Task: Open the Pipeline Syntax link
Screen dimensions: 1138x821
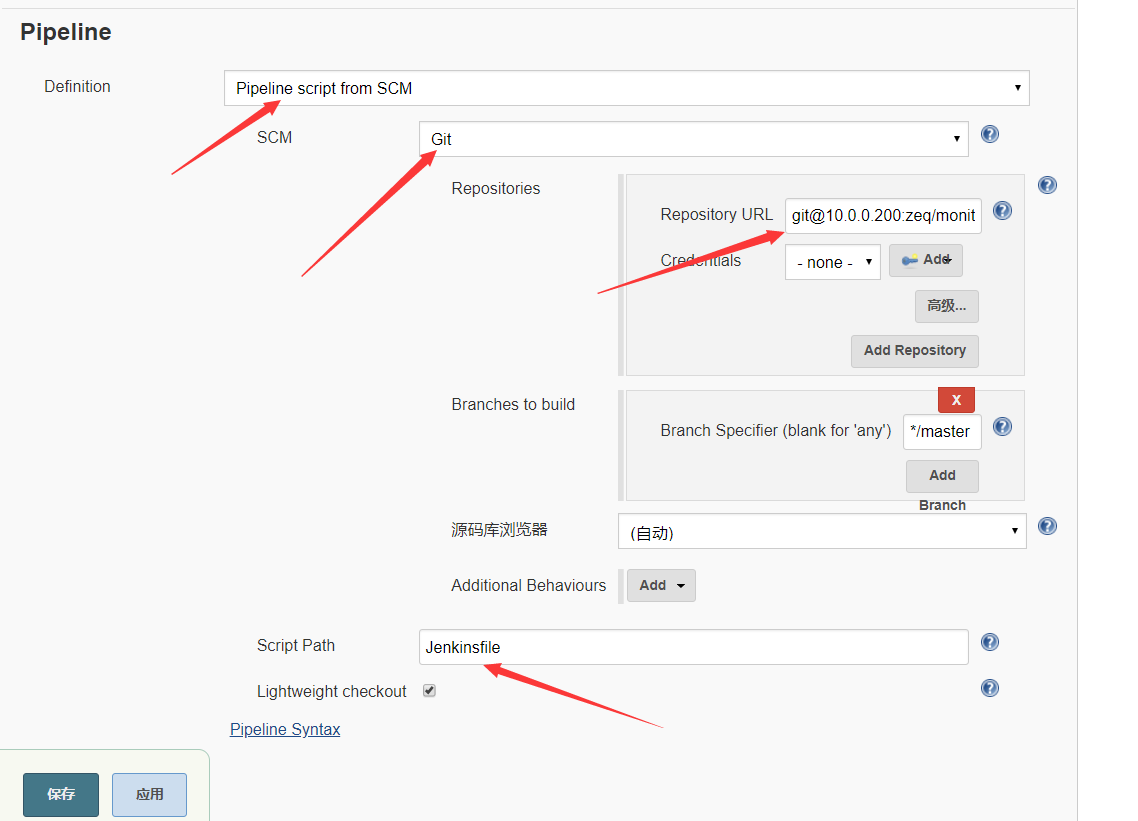Action: coord(285,730)
